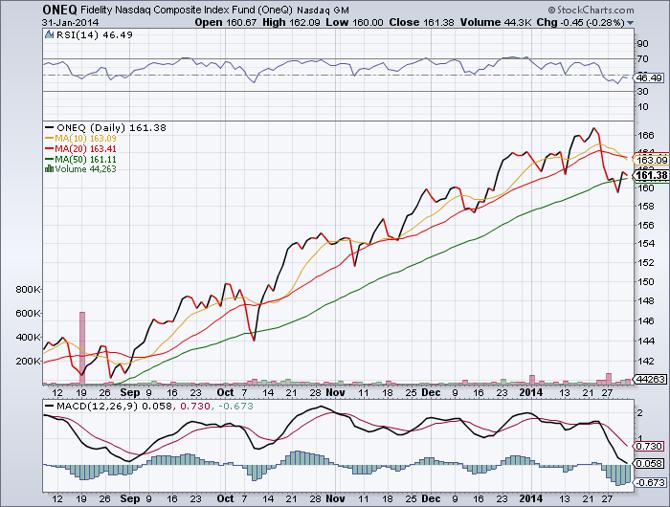Click the 46.49 RSI value tag

649,78
